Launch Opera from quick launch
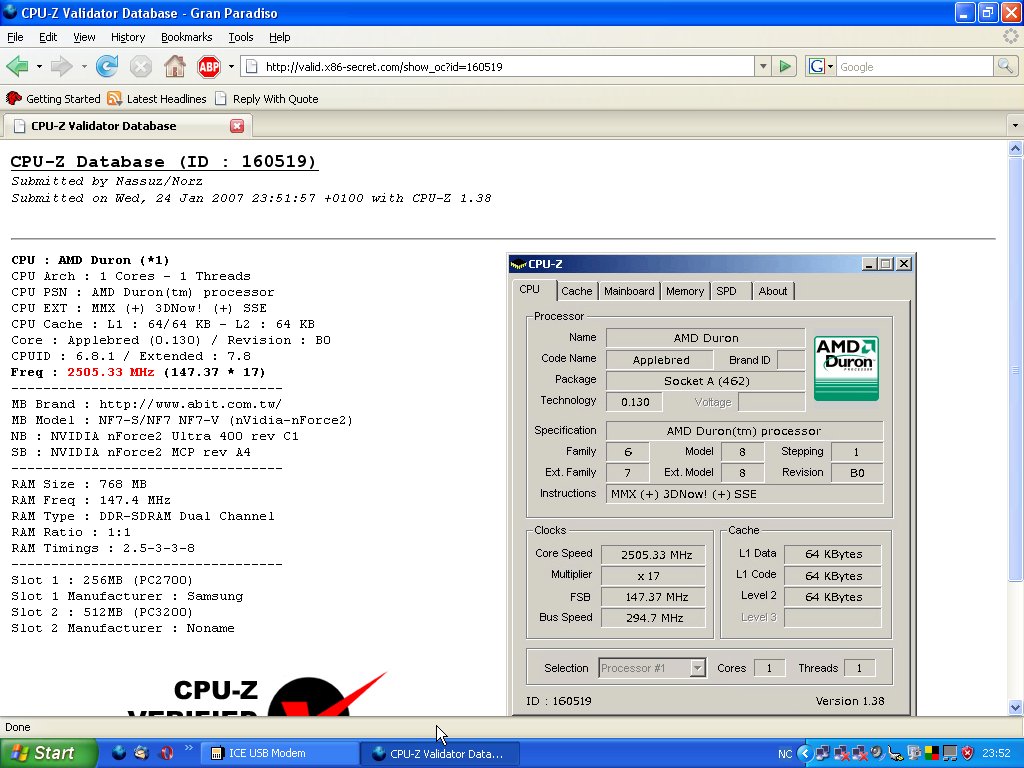This screenshot has height=768, width=1024. point(167,753)
